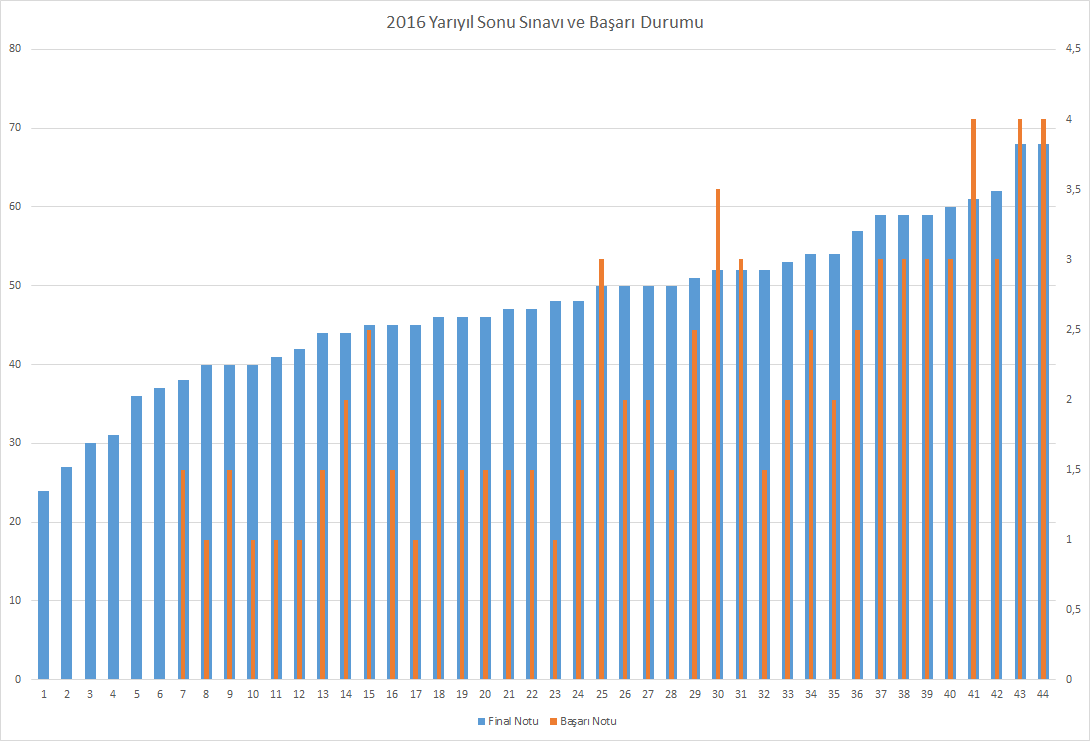Click the orange bar for student 43

coord(1020,400)
